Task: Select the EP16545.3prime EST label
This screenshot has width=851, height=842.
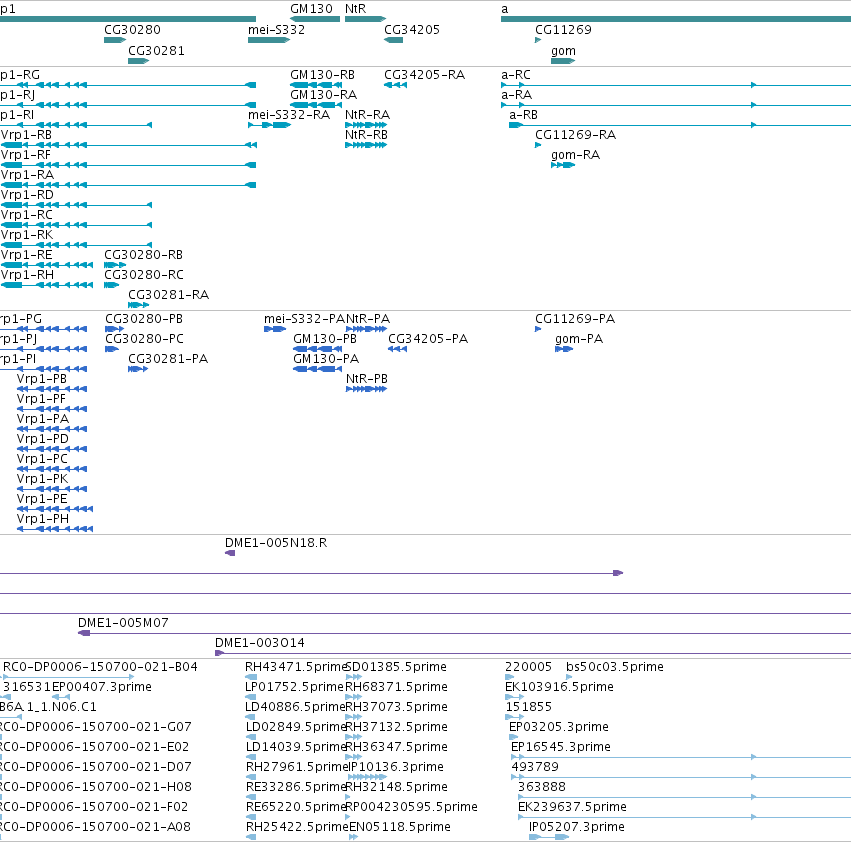Action: [561, 748]
